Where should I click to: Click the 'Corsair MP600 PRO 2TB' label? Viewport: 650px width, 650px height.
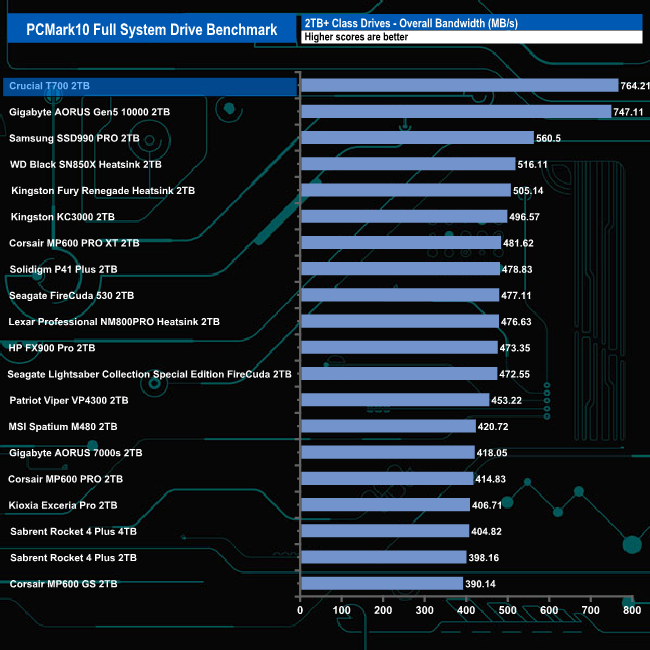coord(65,479)
